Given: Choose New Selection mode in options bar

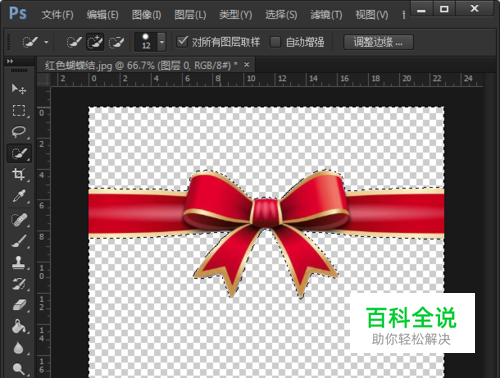Looking at the screenshot, I should [74, 42].
